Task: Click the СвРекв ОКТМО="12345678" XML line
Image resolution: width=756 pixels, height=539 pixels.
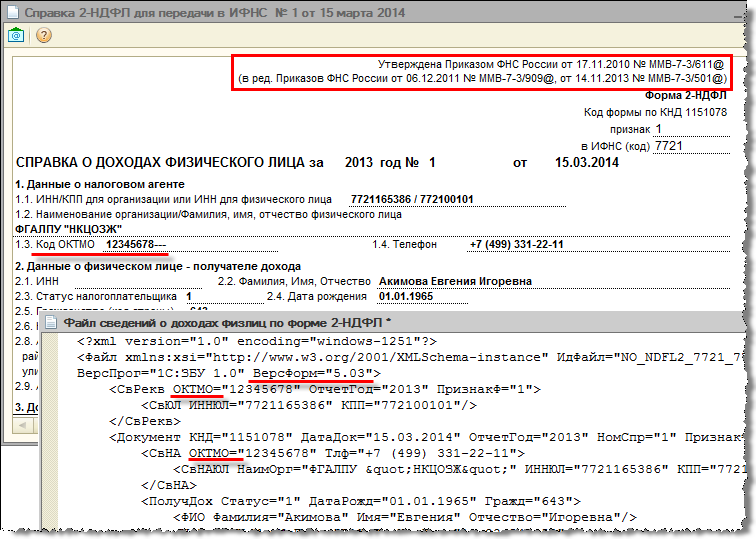Action: (x=325, y=389)
